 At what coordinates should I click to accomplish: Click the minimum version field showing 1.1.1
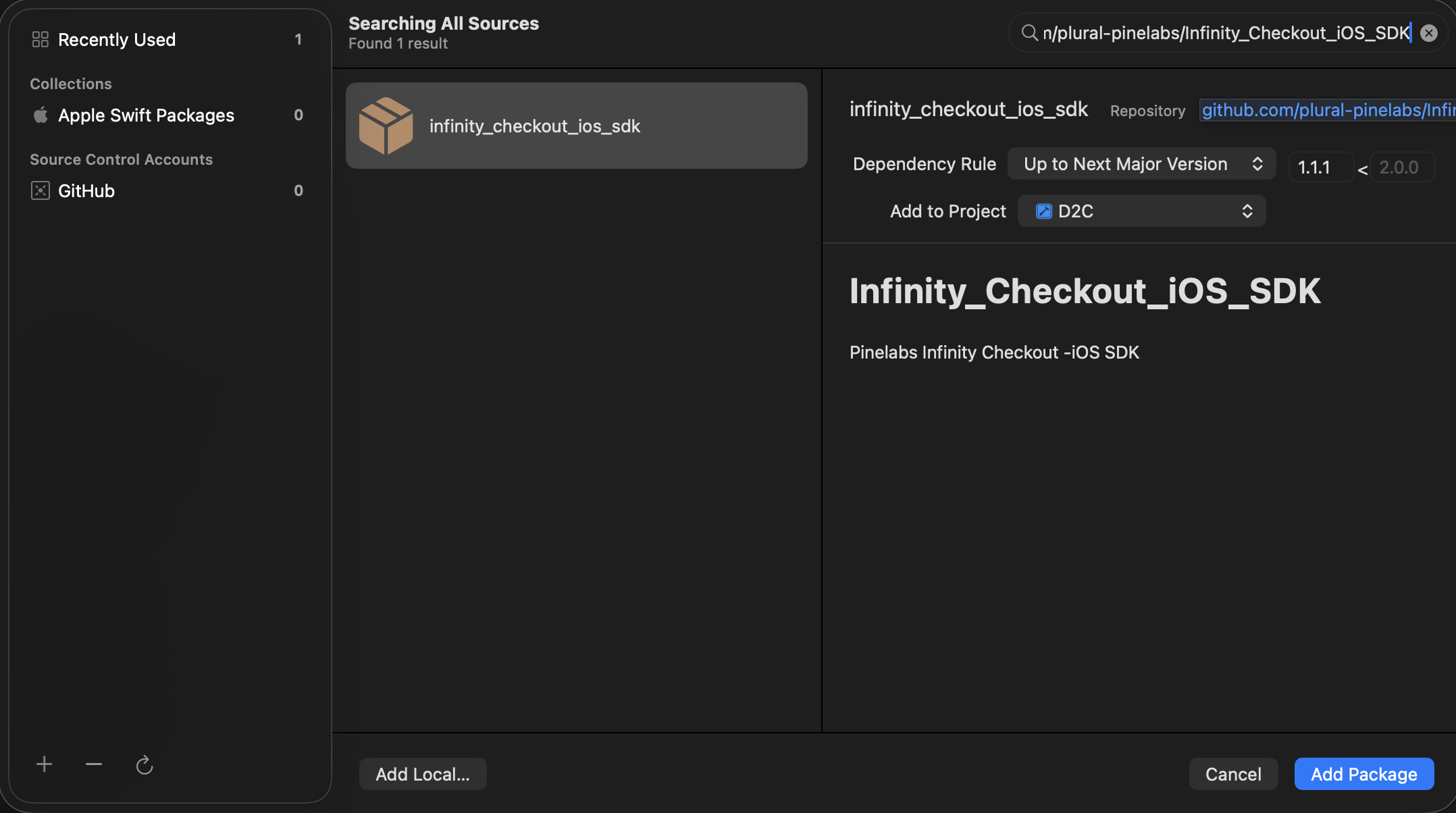[x=1320, y=167]
